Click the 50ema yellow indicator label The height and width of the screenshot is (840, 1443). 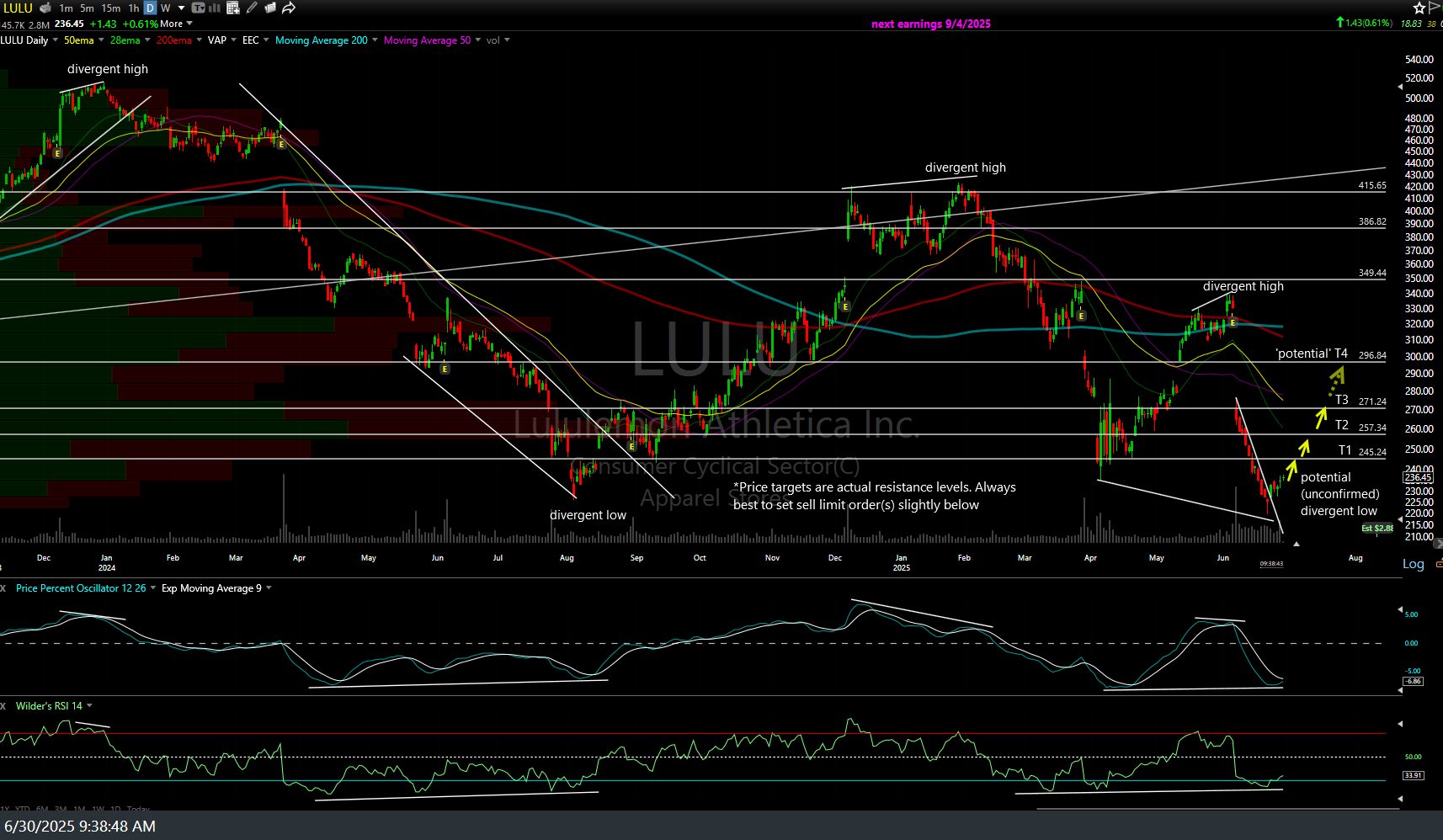79,40
